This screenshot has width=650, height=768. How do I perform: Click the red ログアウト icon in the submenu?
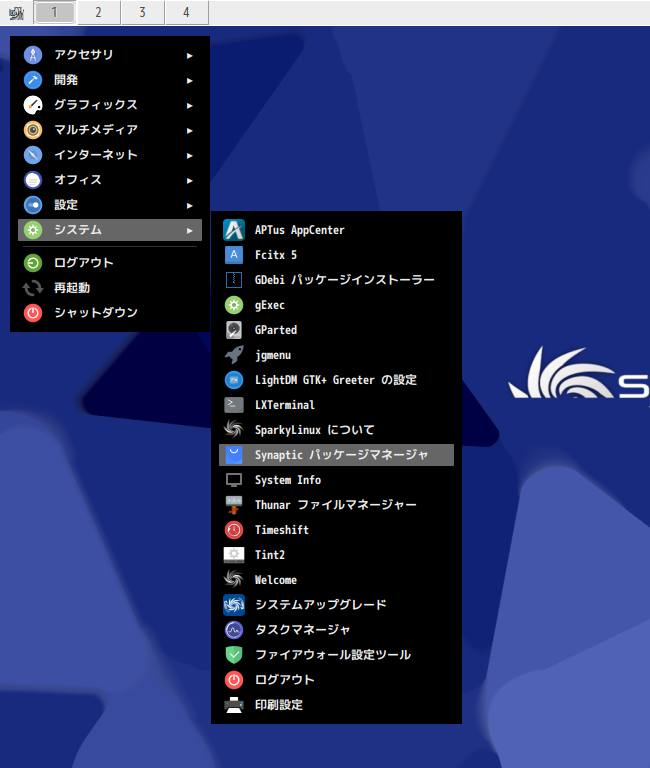click(x=234, y=680)
